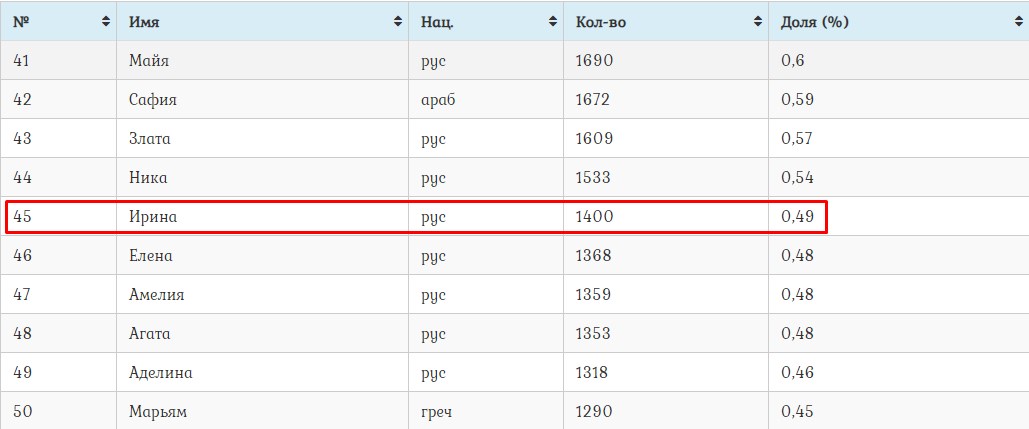
Task: Click the греч nationality cell
Action: point(438,411)
